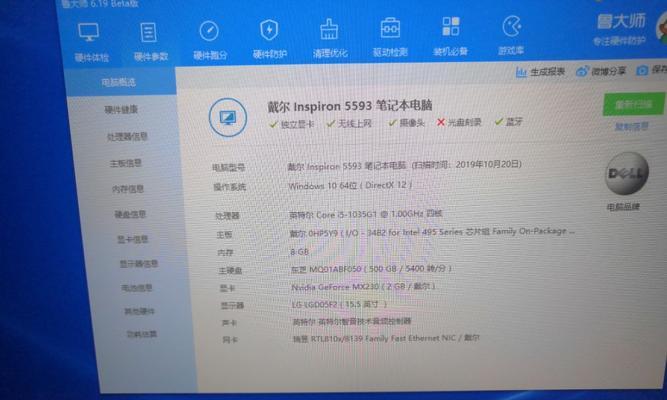Click the 微博分享 icon
The image size is (667, 400).
tap(581, 71)
